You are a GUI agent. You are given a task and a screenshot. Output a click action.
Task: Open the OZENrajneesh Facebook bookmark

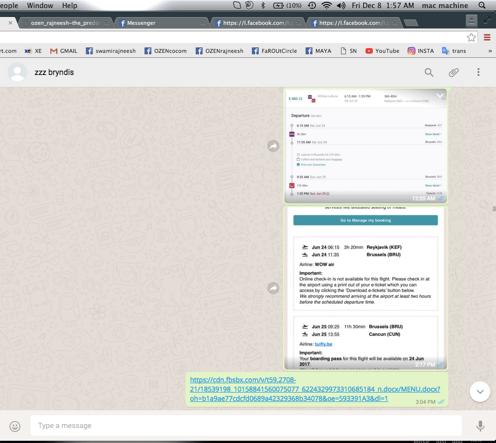click(219, 51)
